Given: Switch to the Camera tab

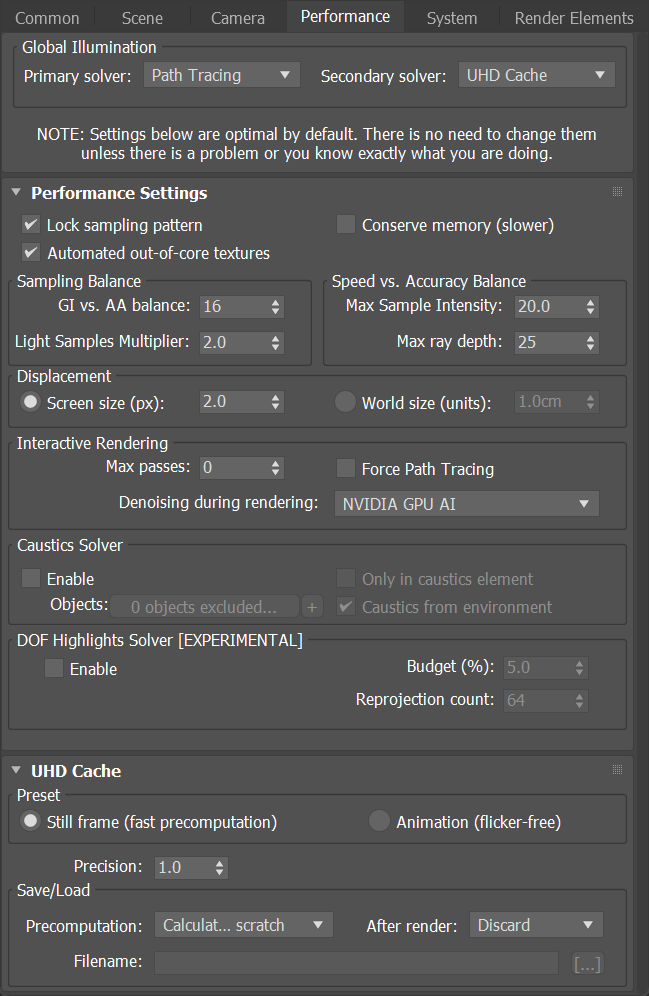Looking at the screenshot, I should click(238, 18).
